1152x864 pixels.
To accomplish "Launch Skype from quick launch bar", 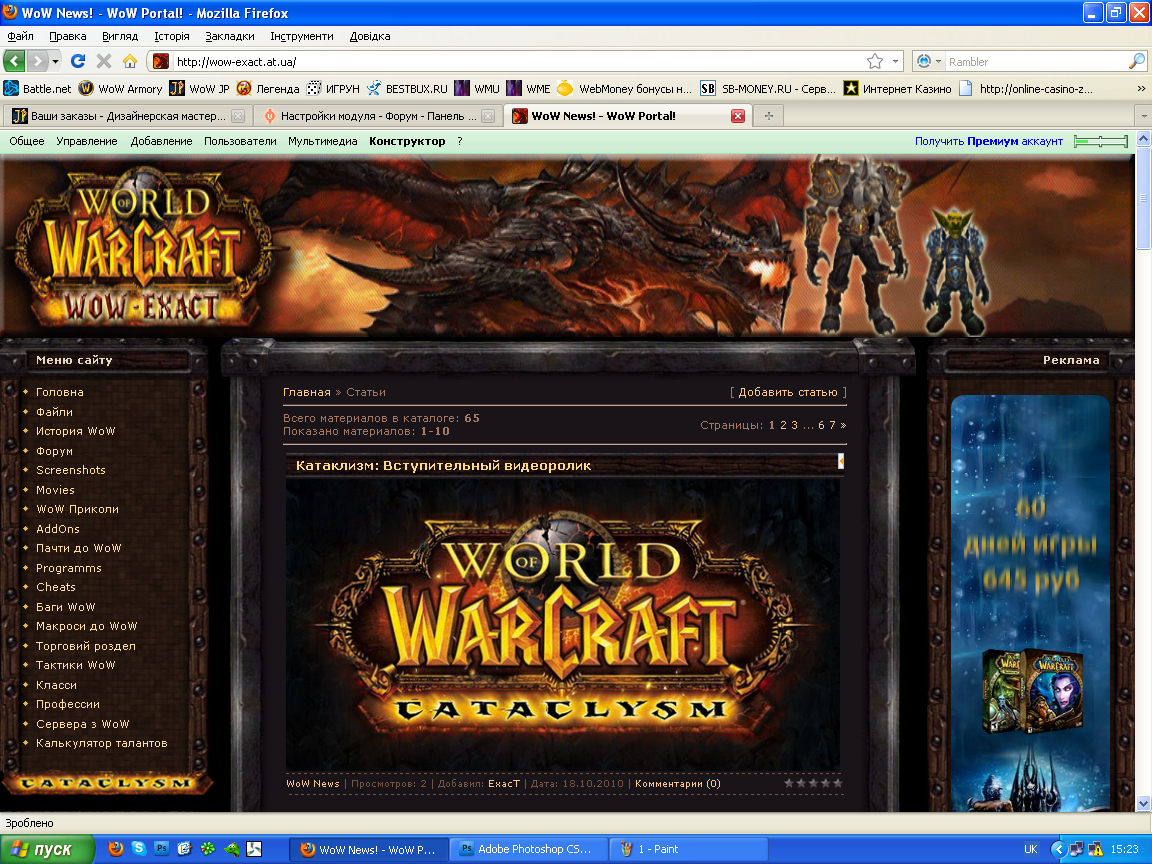I will 139,849.
